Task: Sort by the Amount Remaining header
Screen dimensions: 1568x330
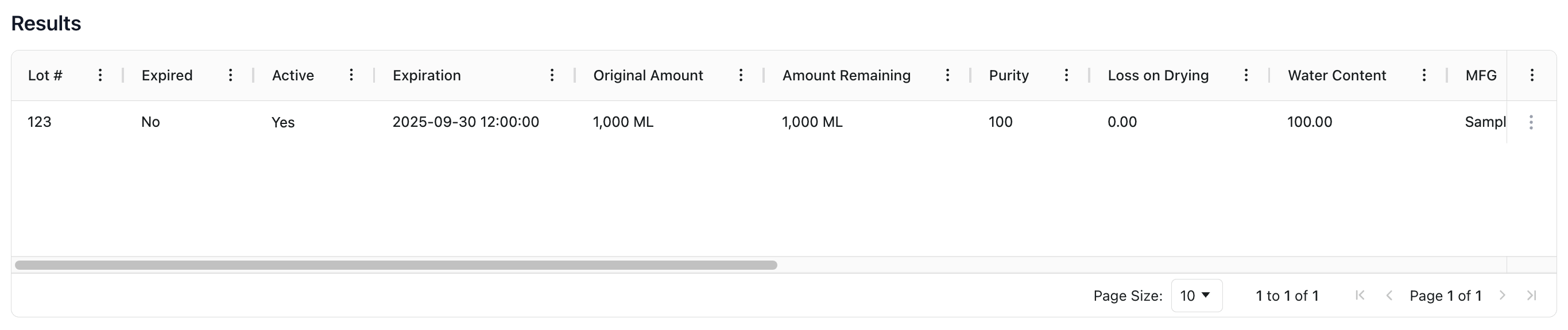Action: [846, 75]
